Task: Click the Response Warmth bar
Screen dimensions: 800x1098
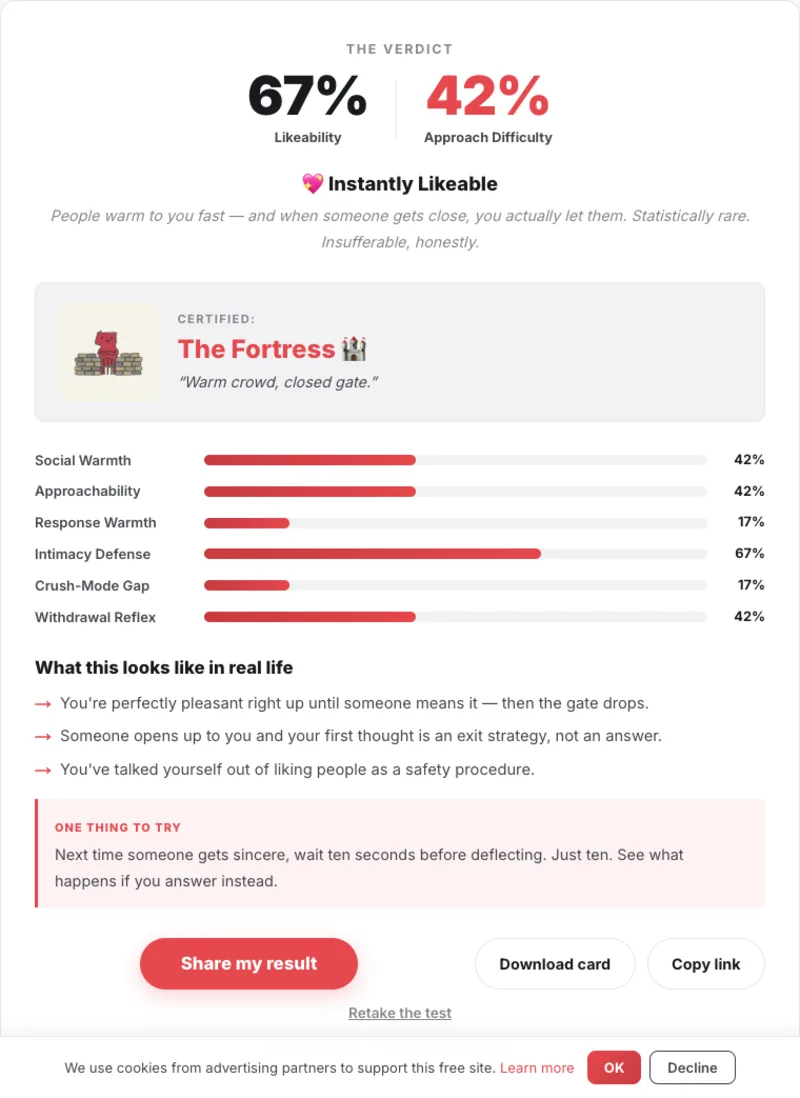Action: 455,523
